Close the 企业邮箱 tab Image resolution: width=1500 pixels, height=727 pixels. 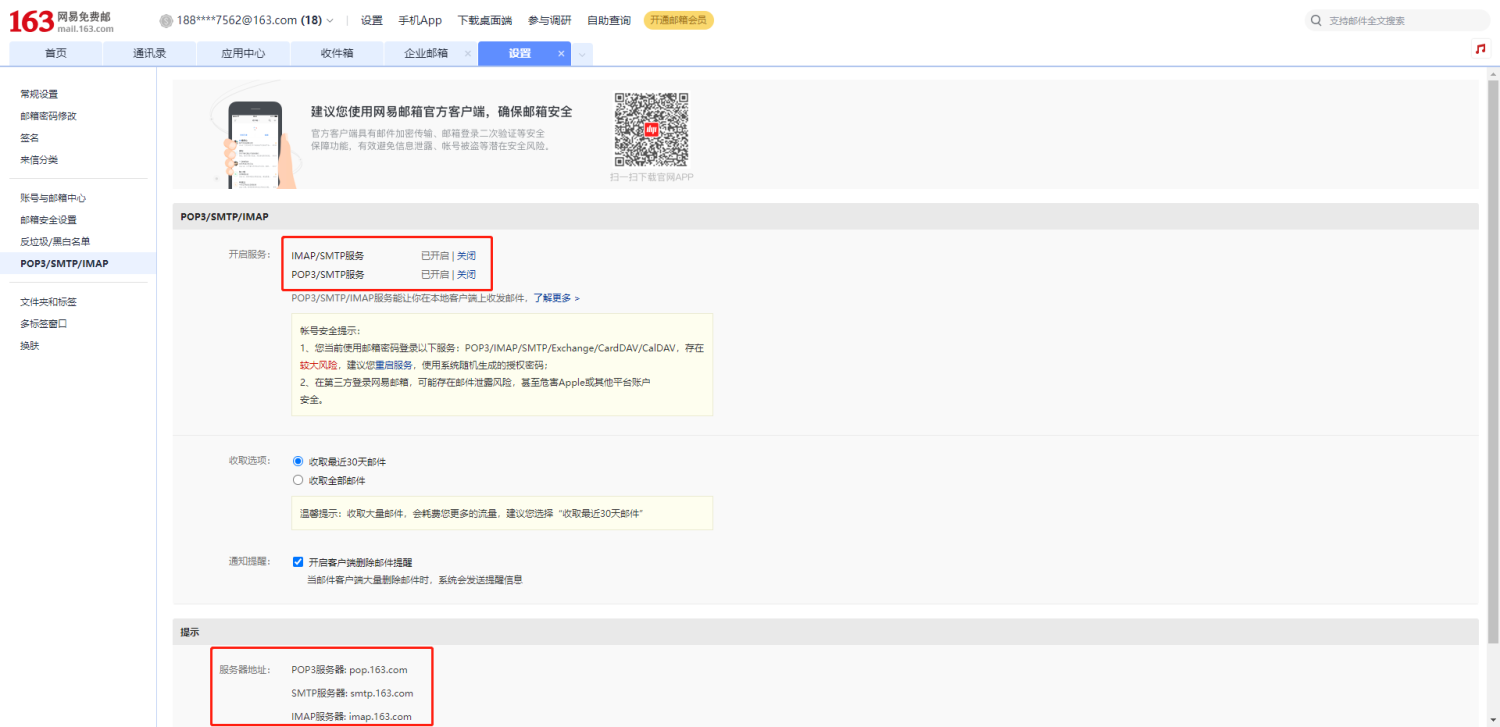coord(468,54)
